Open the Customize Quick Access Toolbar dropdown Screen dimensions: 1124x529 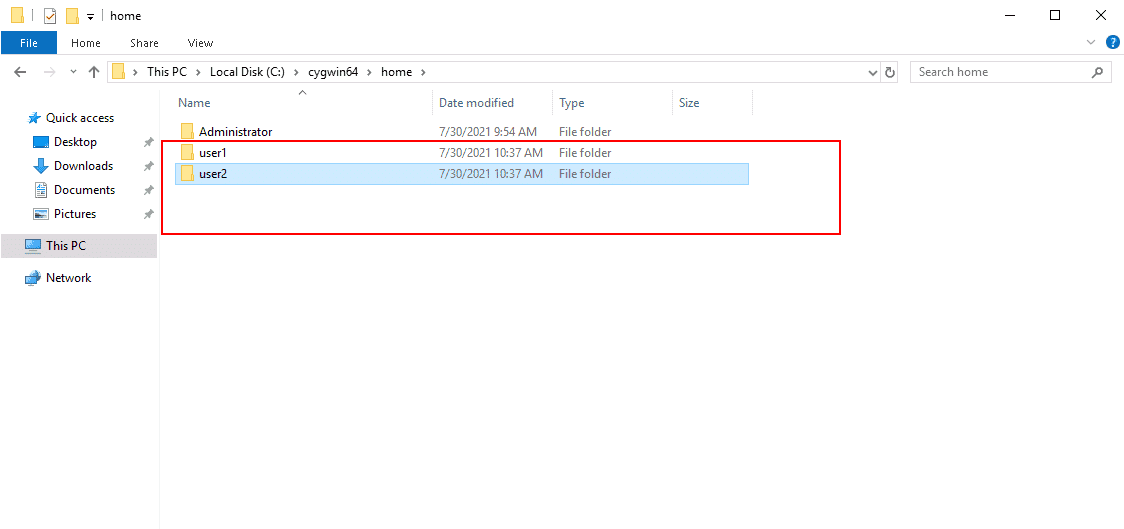[x=90, y=16]
